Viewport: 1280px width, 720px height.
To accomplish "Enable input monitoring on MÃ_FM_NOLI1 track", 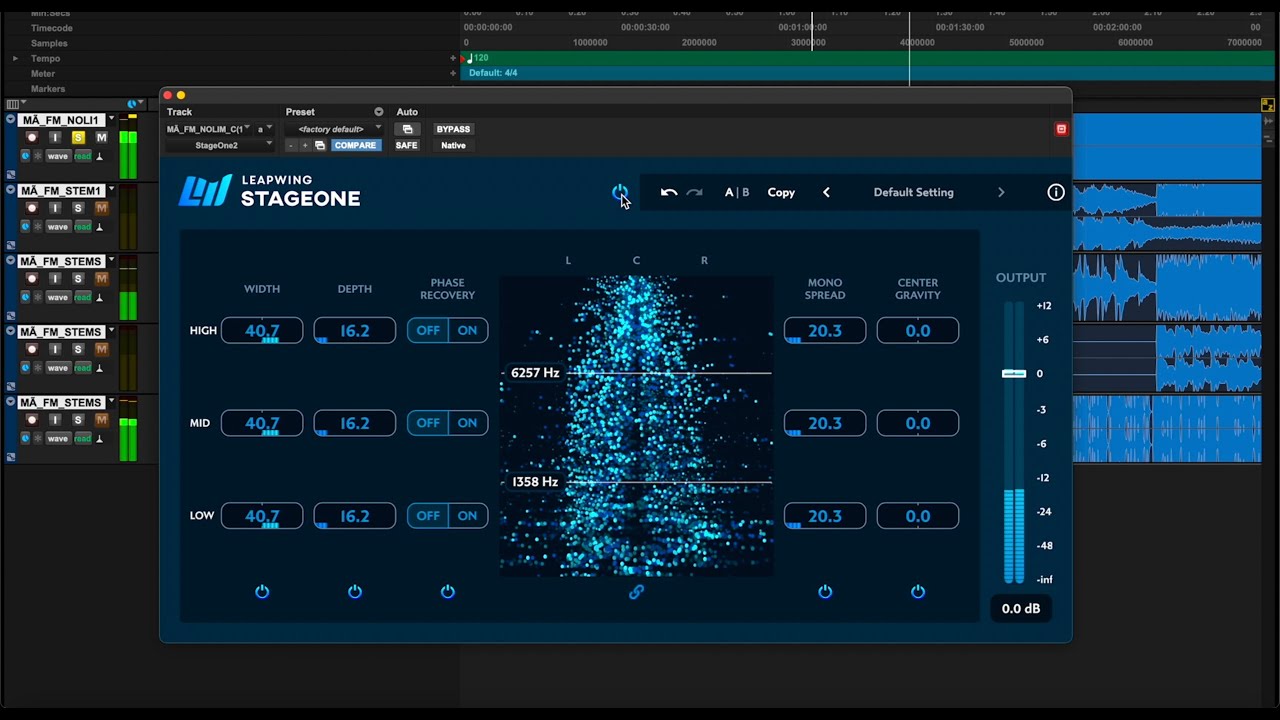I will [55, 137].
